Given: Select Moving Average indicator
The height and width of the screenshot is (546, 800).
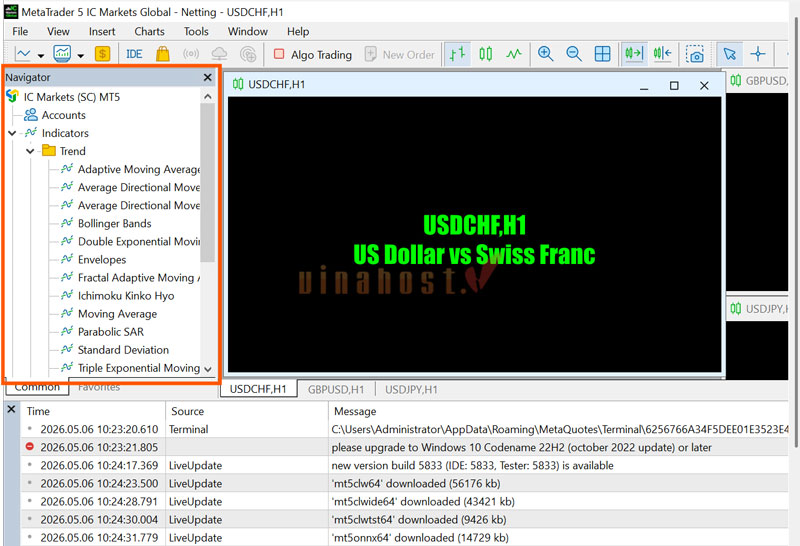Looking at the screenshot, I should click(117, 314).
